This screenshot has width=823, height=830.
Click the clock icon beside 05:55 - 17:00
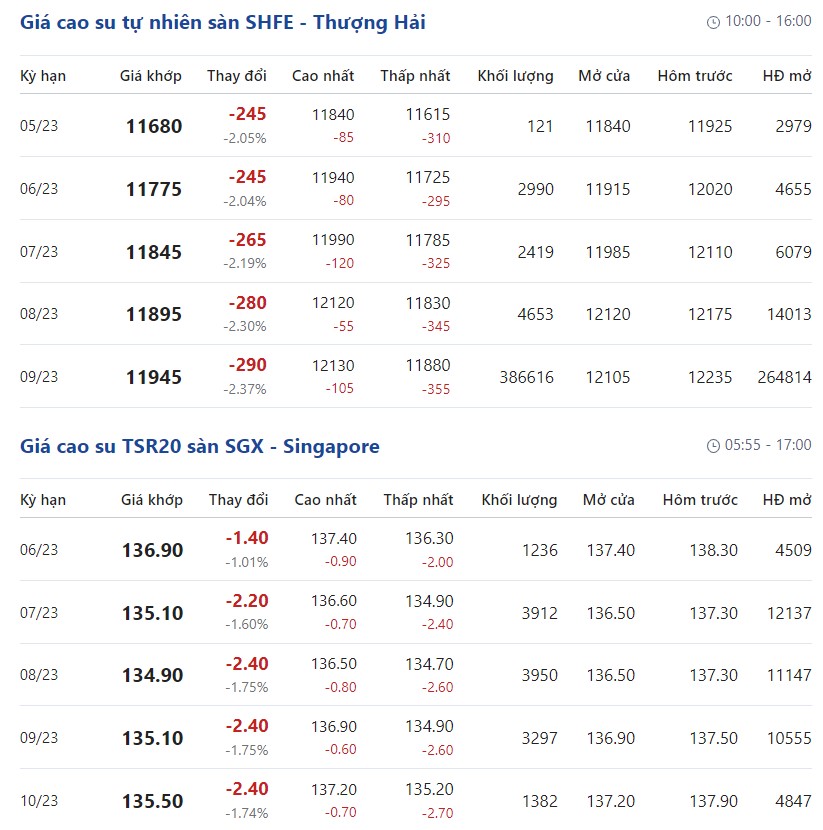tap(713, 446)
